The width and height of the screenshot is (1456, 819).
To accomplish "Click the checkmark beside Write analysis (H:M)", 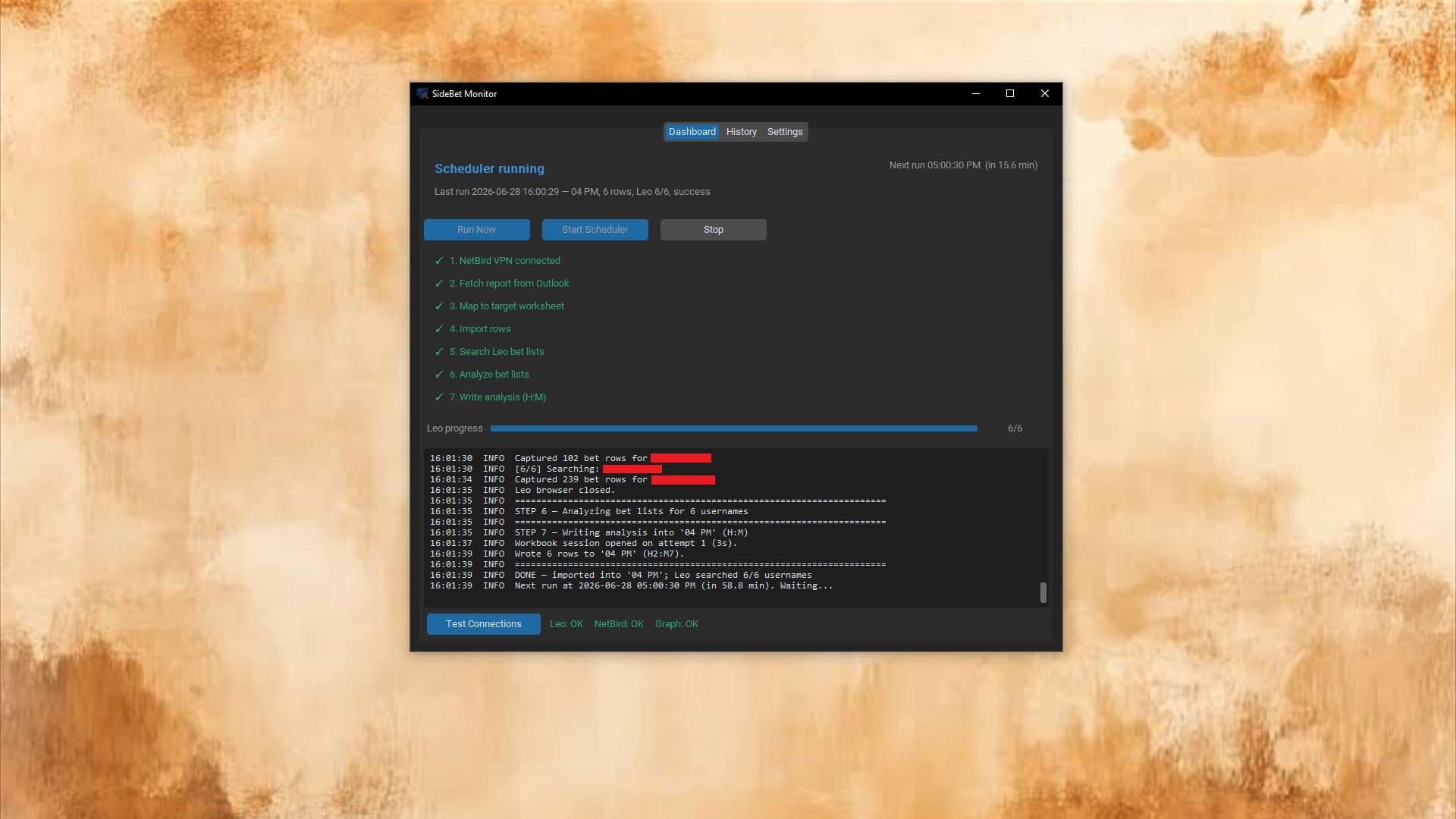I will pyautogui.click(x=438, y=397).
